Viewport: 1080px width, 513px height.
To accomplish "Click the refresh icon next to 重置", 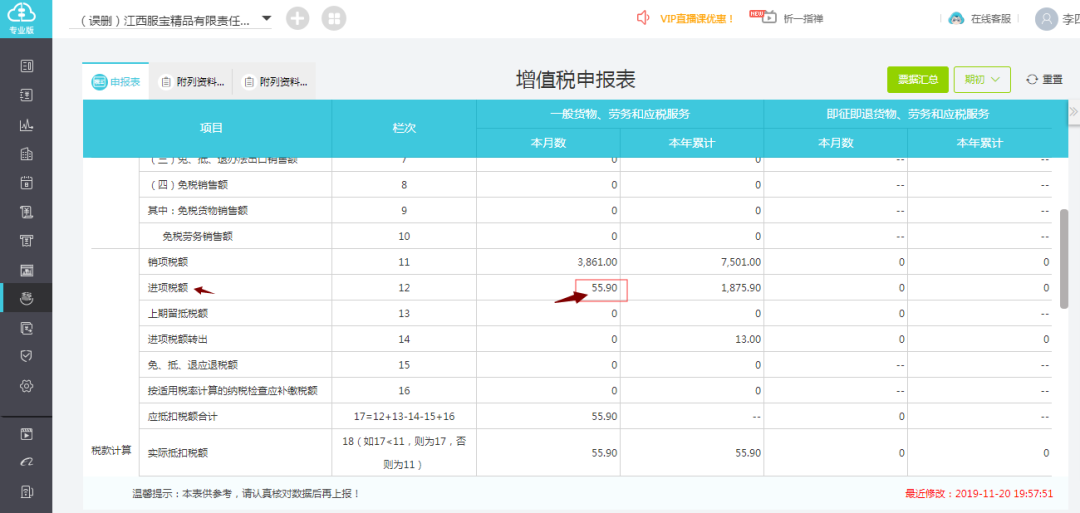I will (x=1031, y=79).
